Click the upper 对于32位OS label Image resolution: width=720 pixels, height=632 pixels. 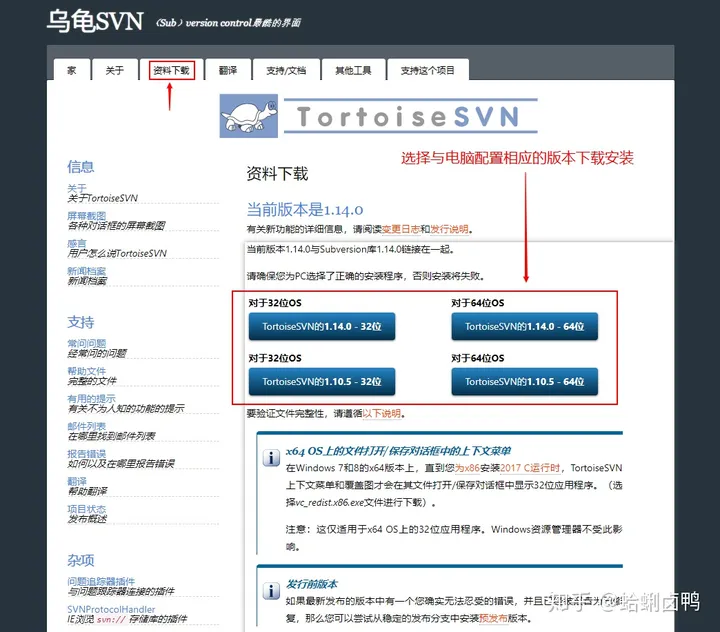tap(275, 303)
